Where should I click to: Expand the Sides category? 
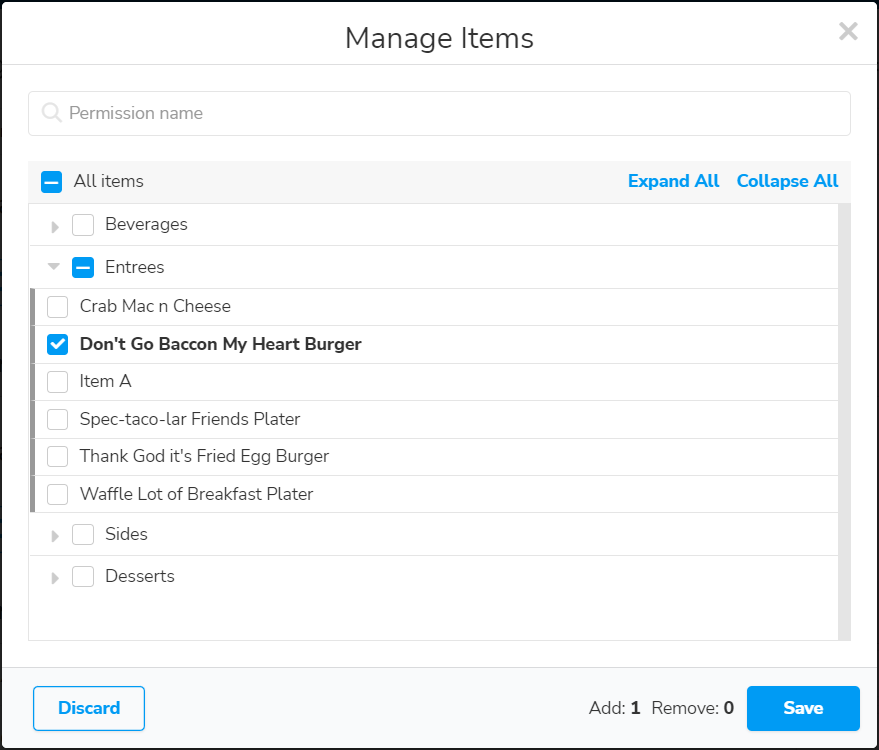pos(55,536)
